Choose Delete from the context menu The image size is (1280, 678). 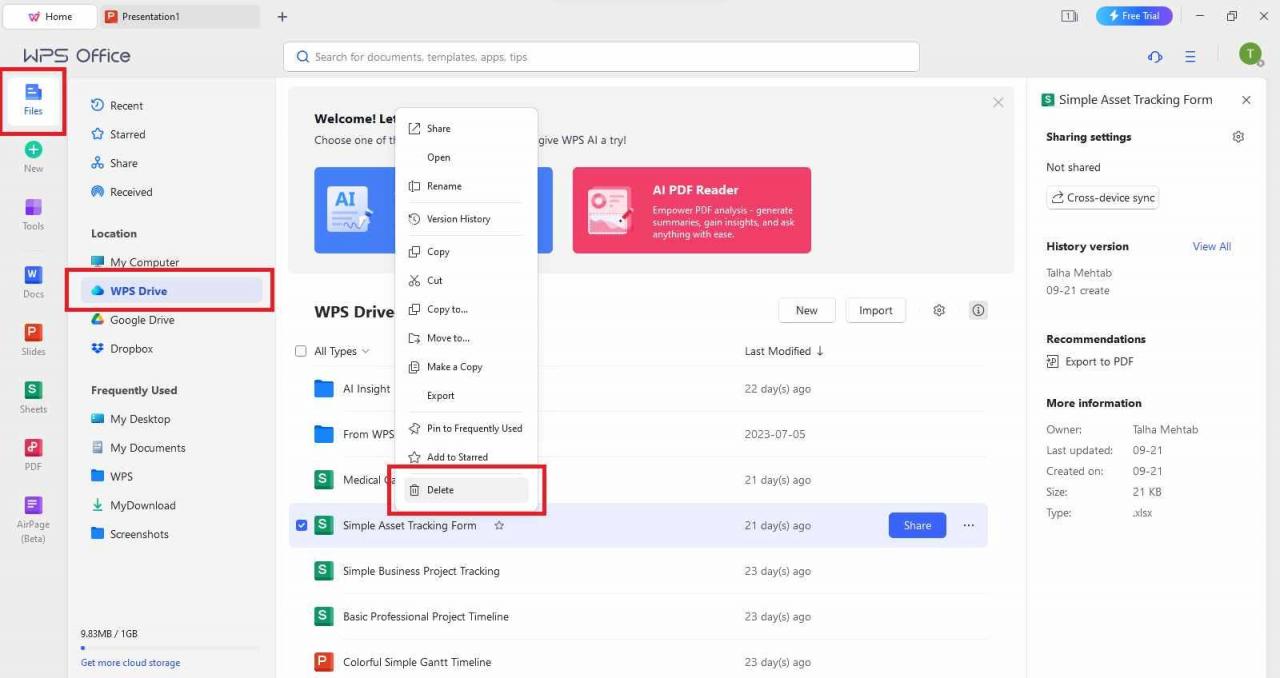440,490
